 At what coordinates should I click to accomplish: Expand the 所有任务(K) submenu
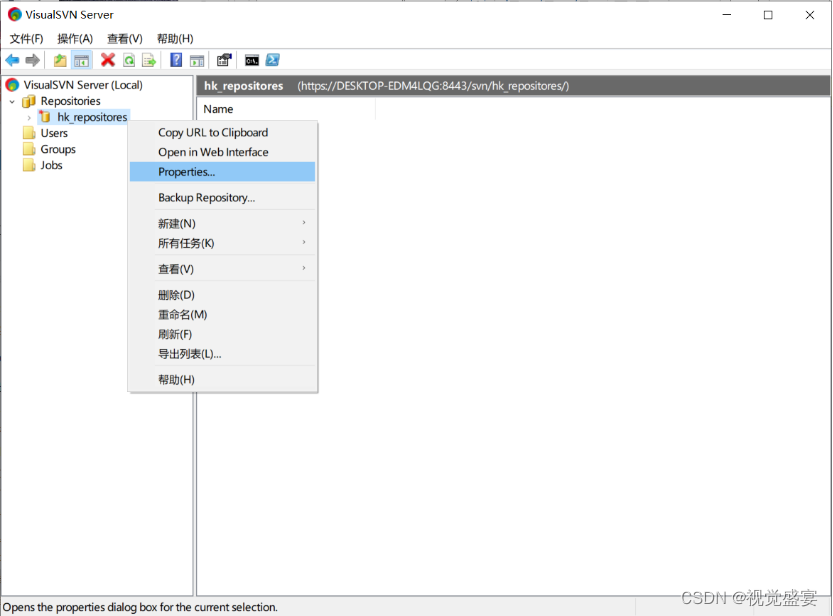(223, 243)
